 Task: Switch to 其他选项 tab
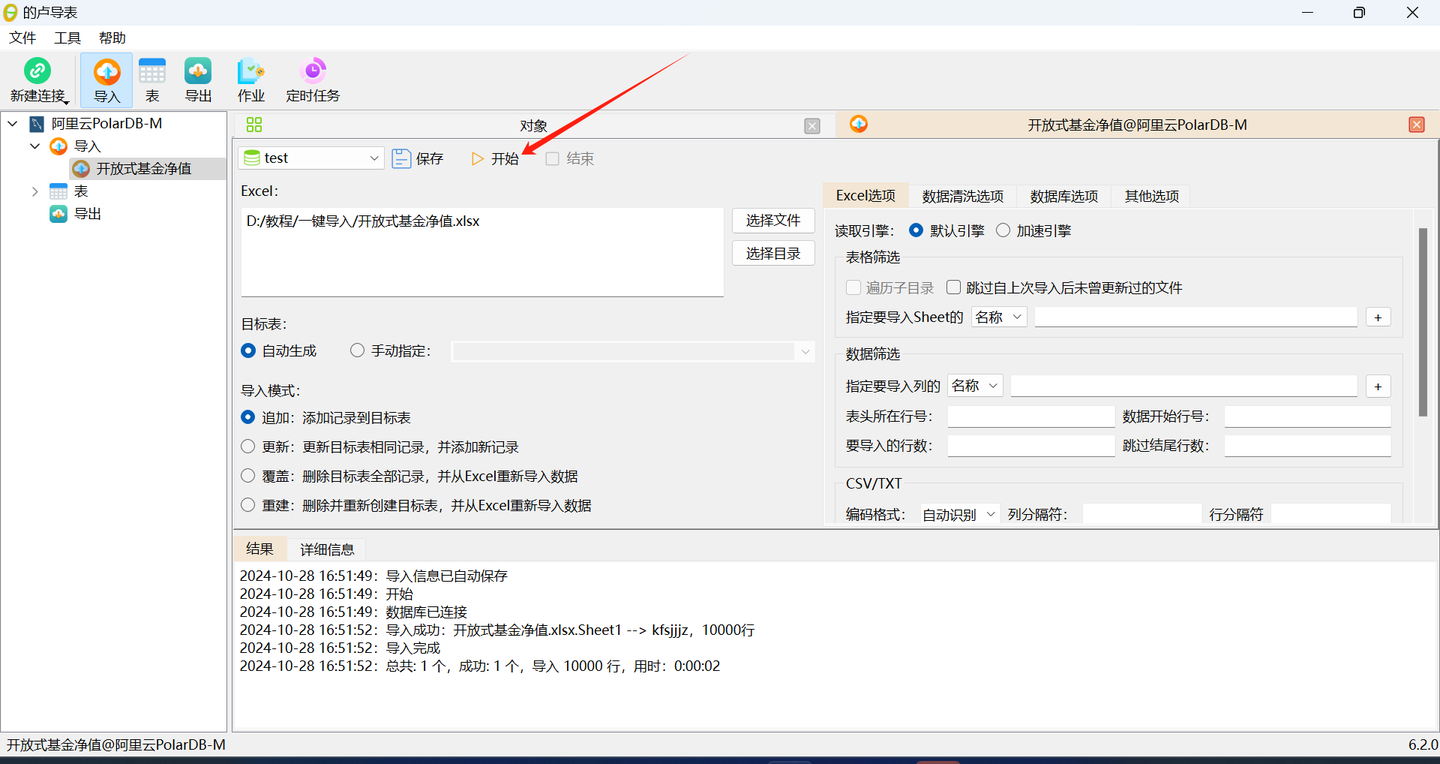(x=1152, y=196)
